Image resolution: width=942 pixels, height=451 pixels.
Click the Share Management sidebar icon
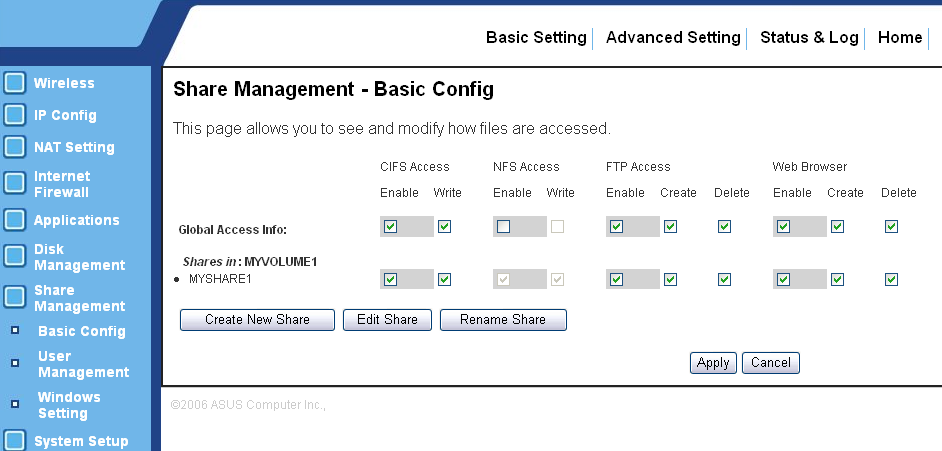pos(14,297)
